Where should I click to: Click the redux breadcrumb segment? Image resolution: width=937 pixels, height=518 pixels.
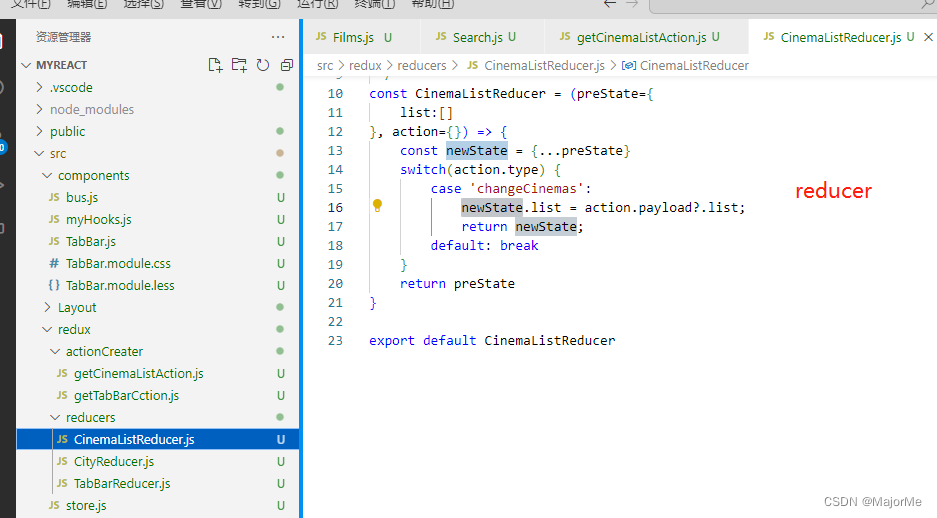click(365, 66)
